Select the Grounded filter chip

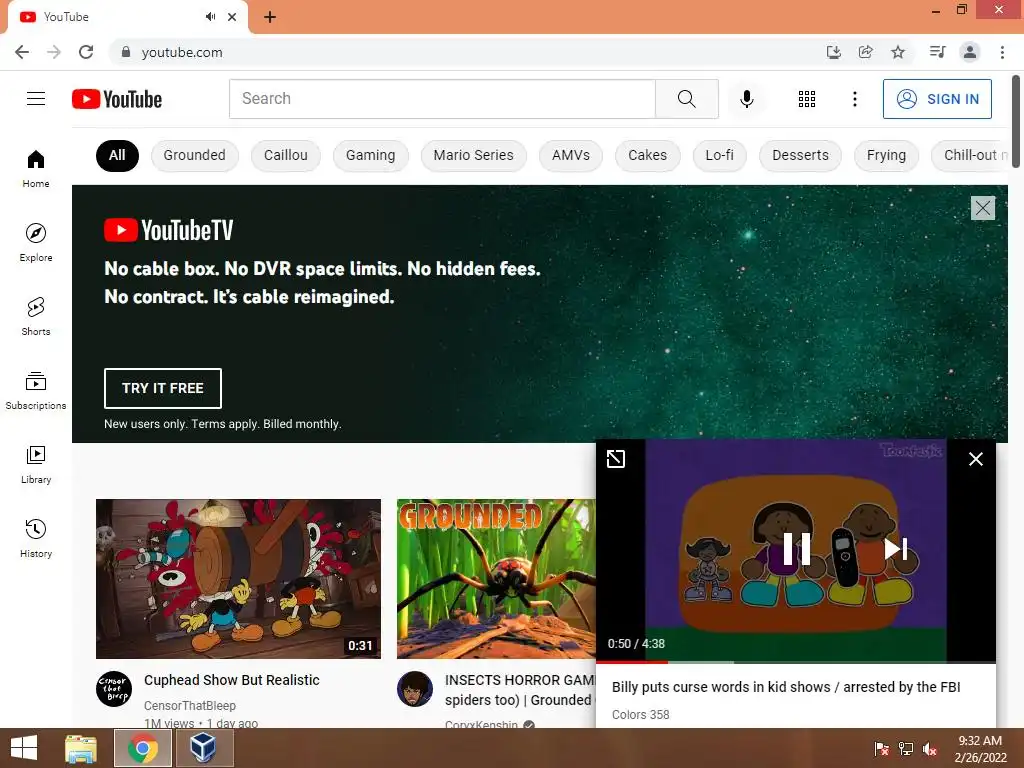pyautogui.click(x=195, y=155)
